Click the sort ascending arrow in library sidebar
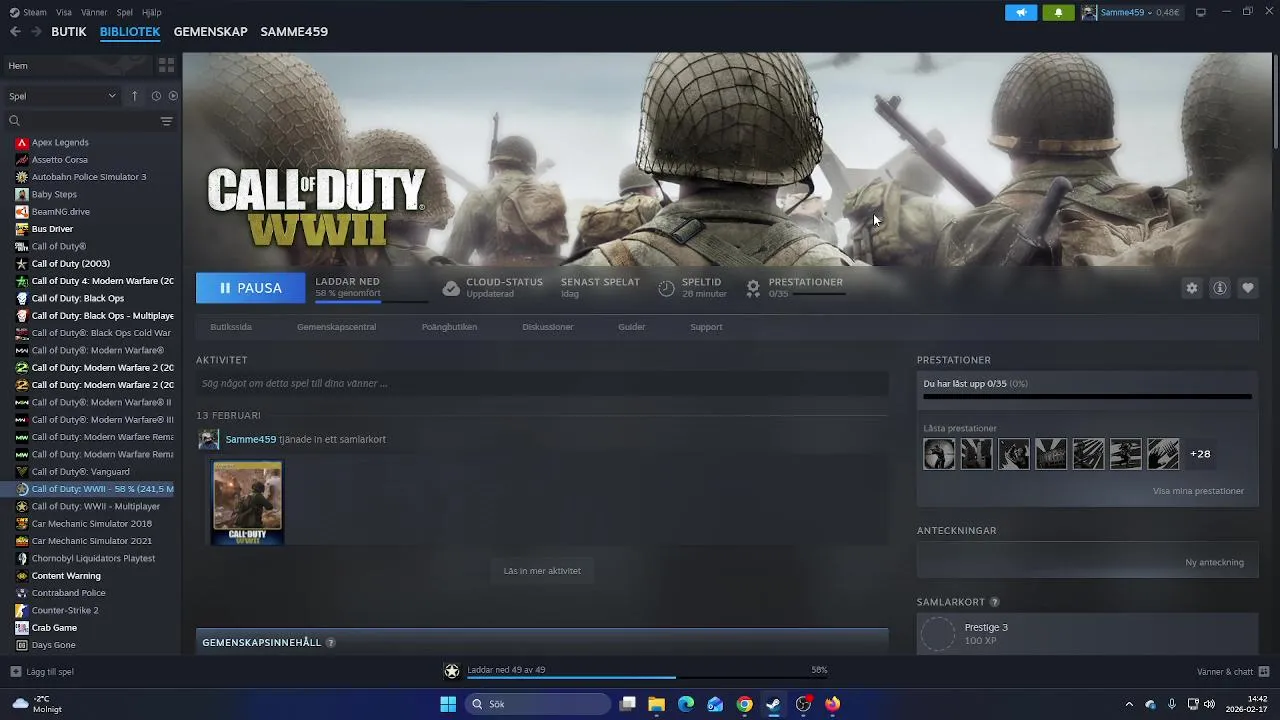 click(134, 96)
